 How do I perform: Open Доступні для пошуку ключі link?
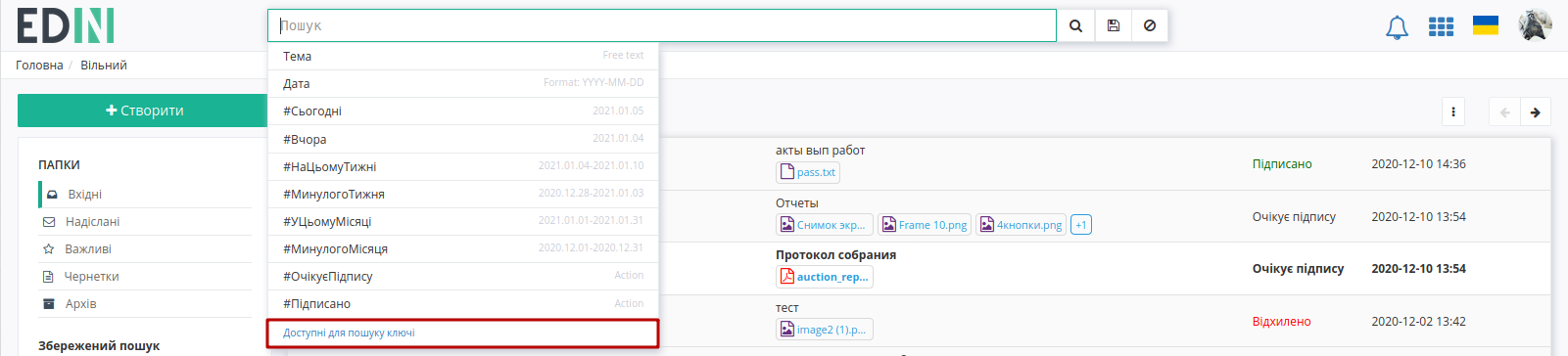pyautogui.click(x=349, y=333)
